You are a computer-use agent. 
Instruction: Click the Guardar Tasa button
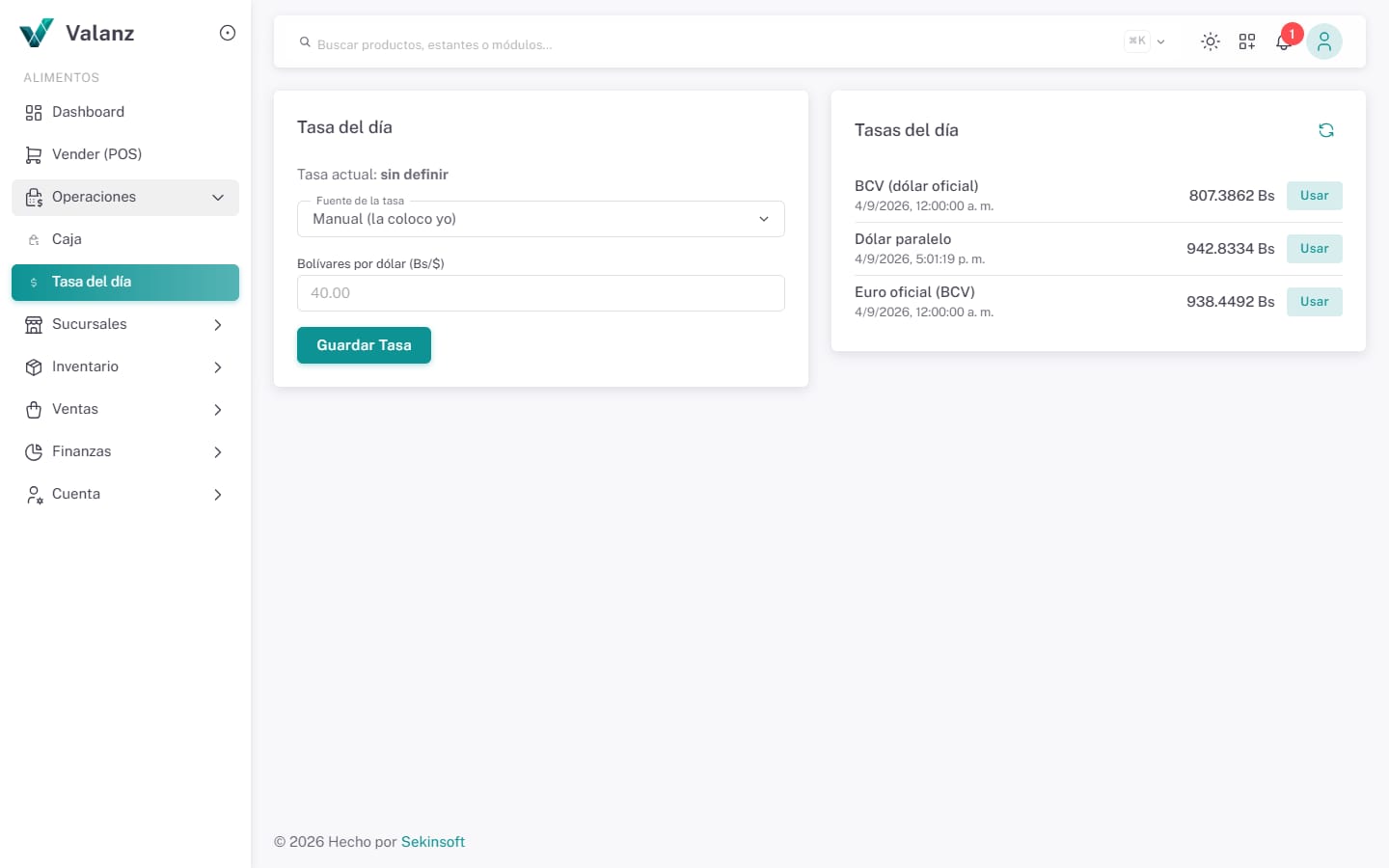coord(364,345)
